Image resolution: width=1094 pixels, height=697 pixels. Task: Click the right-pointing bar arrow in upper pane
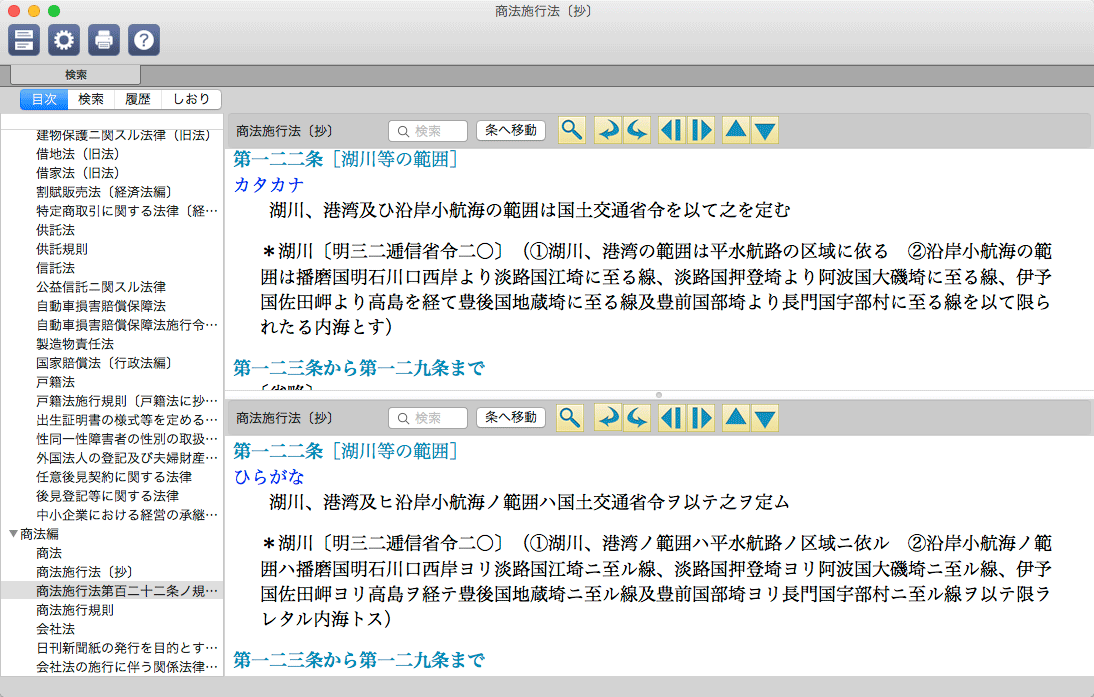click(702, 130)
